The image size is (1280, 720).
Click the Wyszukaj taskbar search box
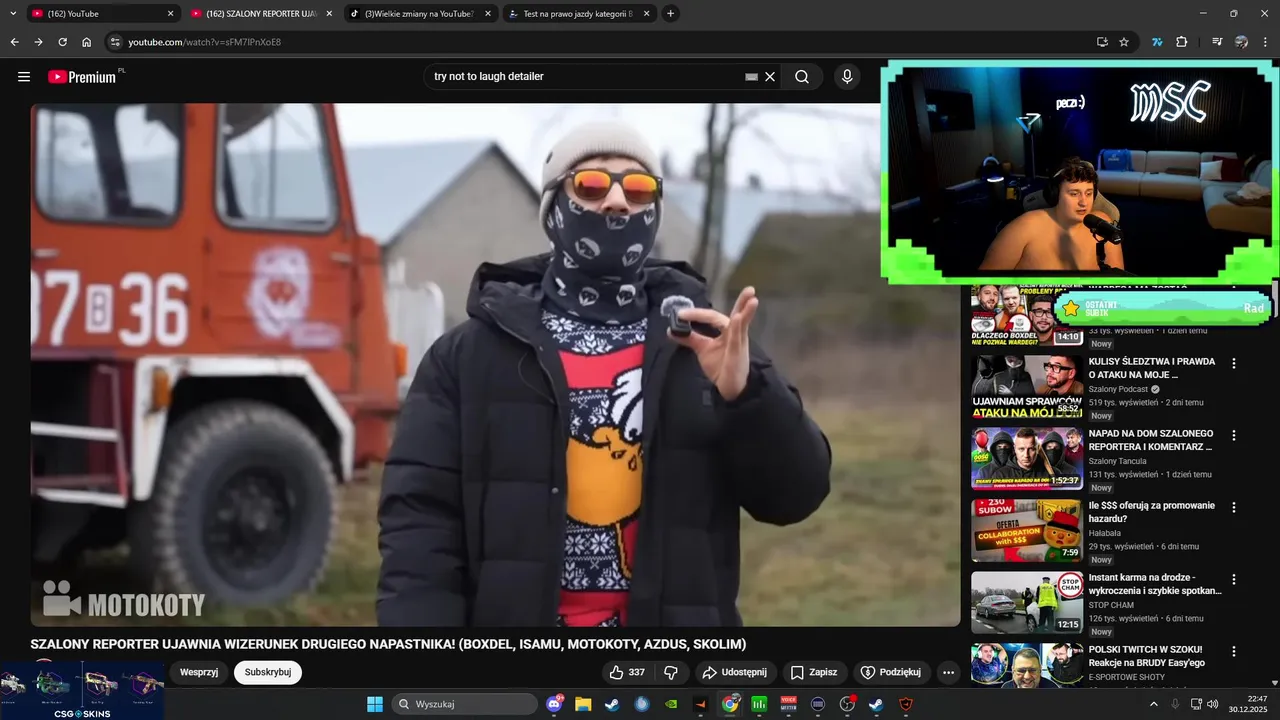[x=464, y=704]
